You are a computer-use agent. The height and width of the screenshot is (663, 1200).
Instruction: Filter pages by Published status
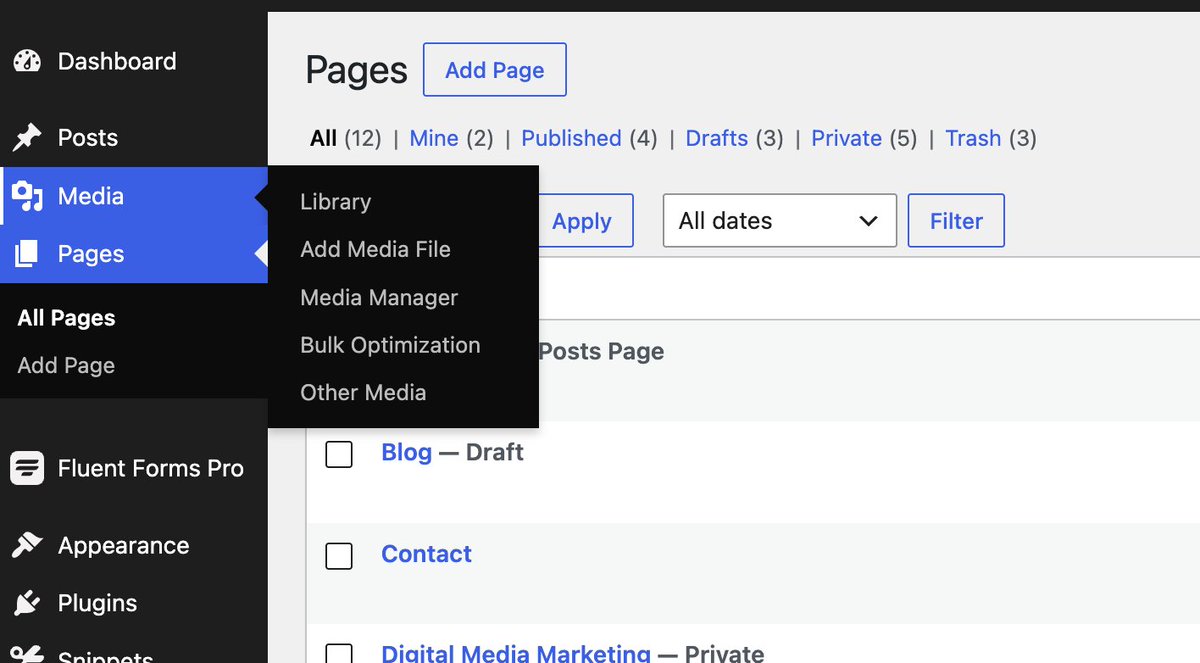pos(571,138)
